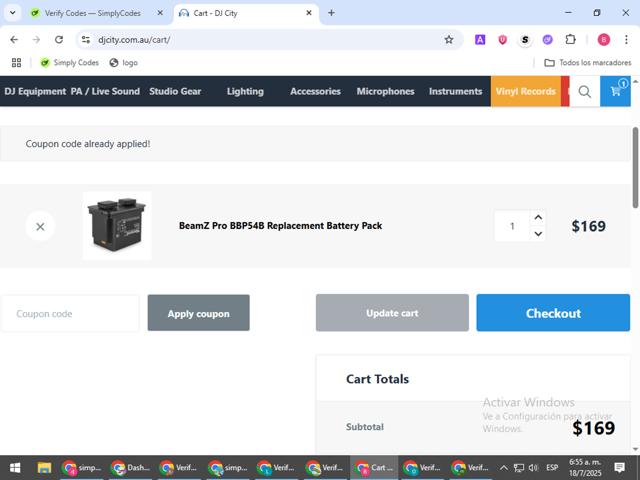
Task: Open File Explorer from the taskbar
Action: [44, 468]
